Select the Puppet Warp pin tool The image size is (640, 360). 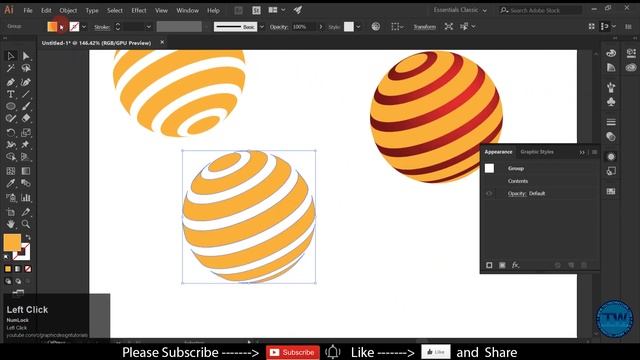pyautogui.click(x=26, y=144)
